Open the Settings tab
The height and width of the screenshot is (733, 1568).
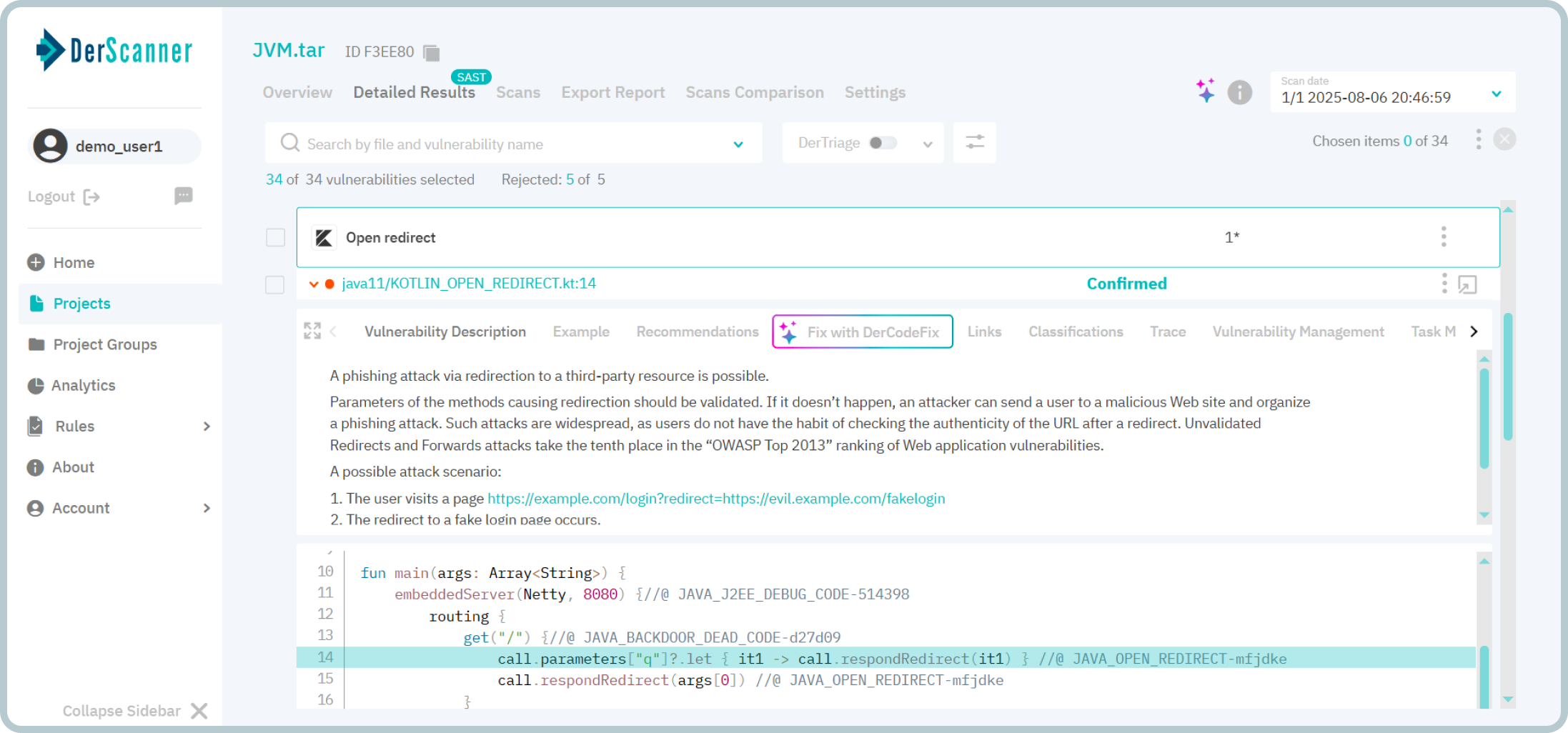click(x=875, y=93)
